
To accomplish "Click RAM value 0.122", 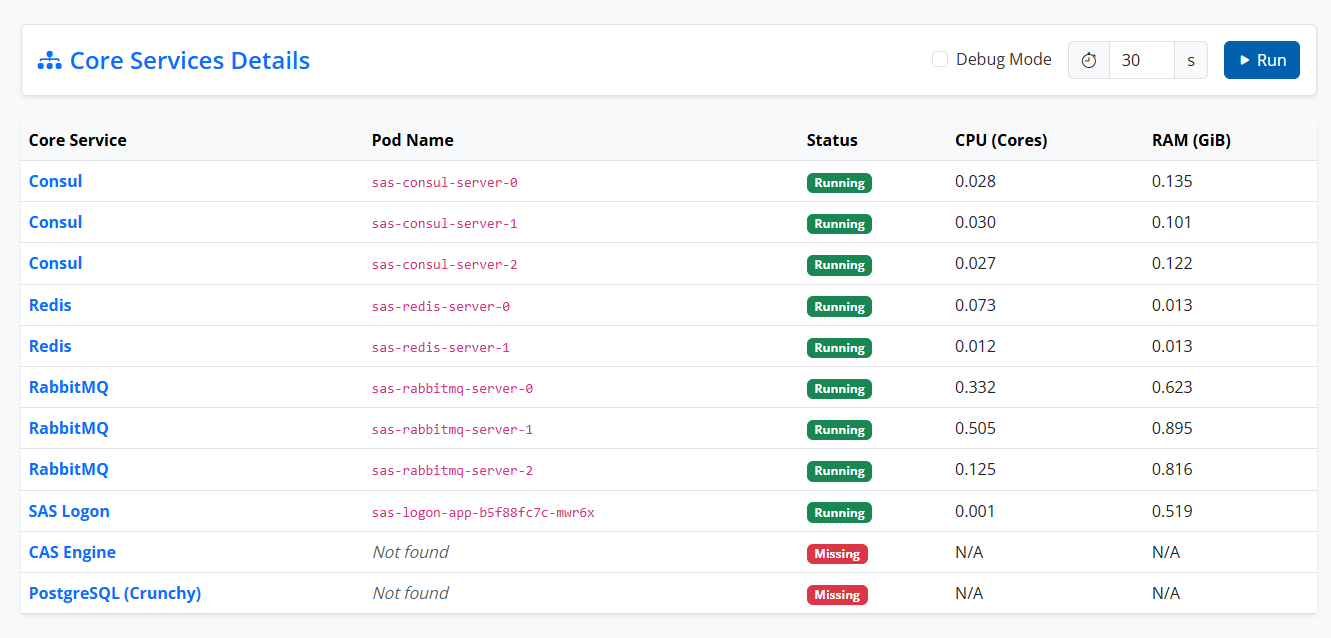I will (x=1172, y=263).
